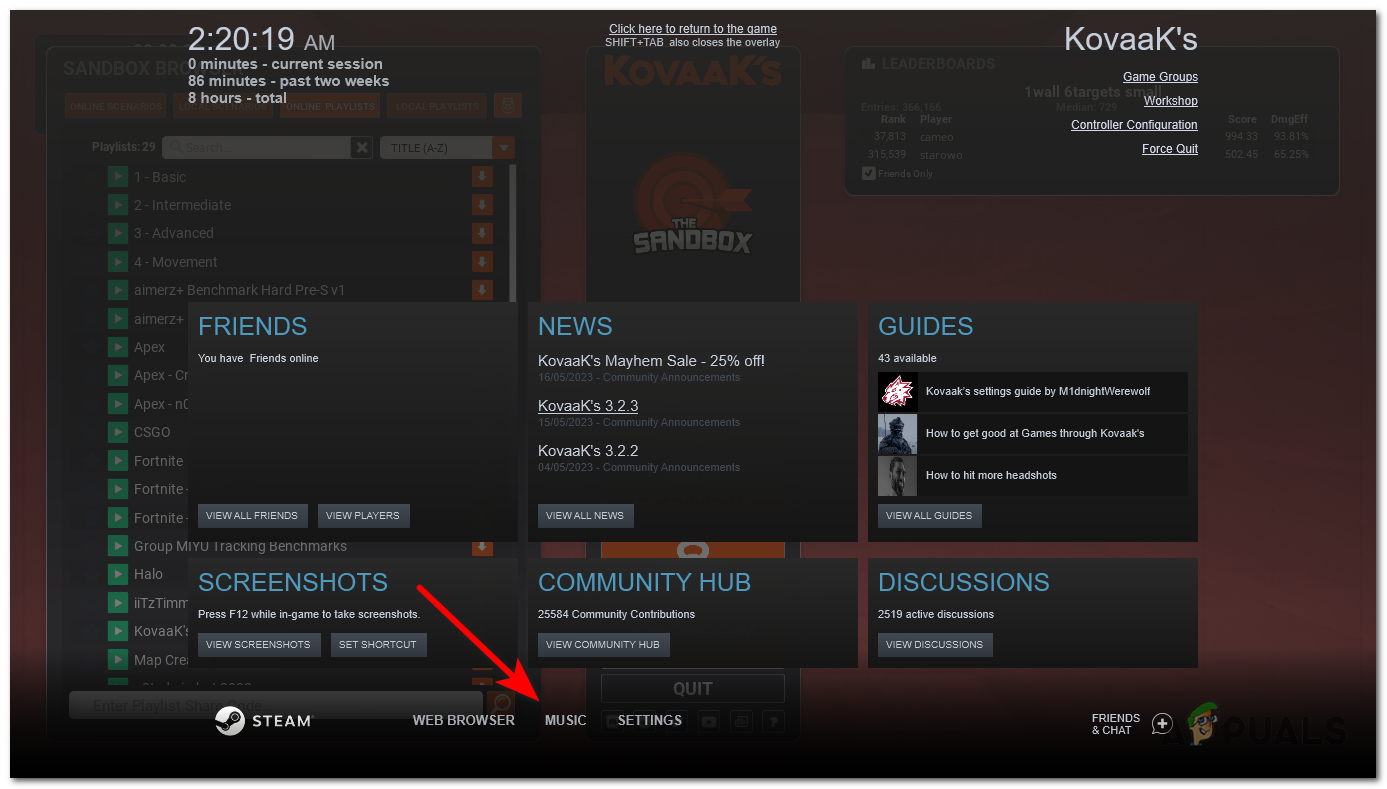Click the screenshots icon next to the YouTube icon
This screenshot has width=1387, height=789.
coord(741,721)
